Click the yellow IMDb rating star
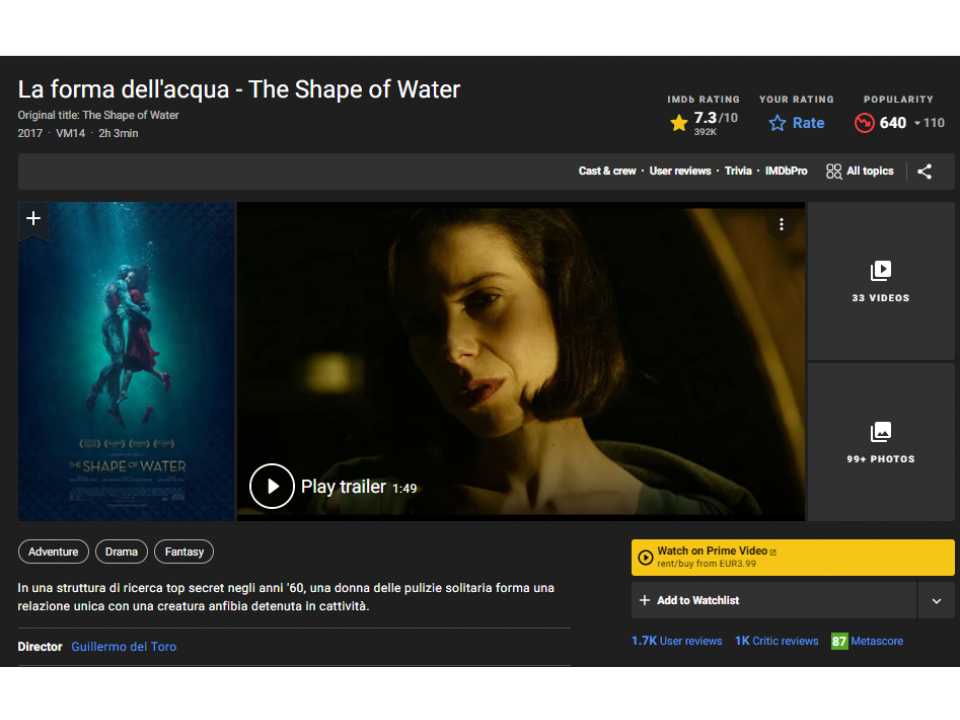 (678, 123)
